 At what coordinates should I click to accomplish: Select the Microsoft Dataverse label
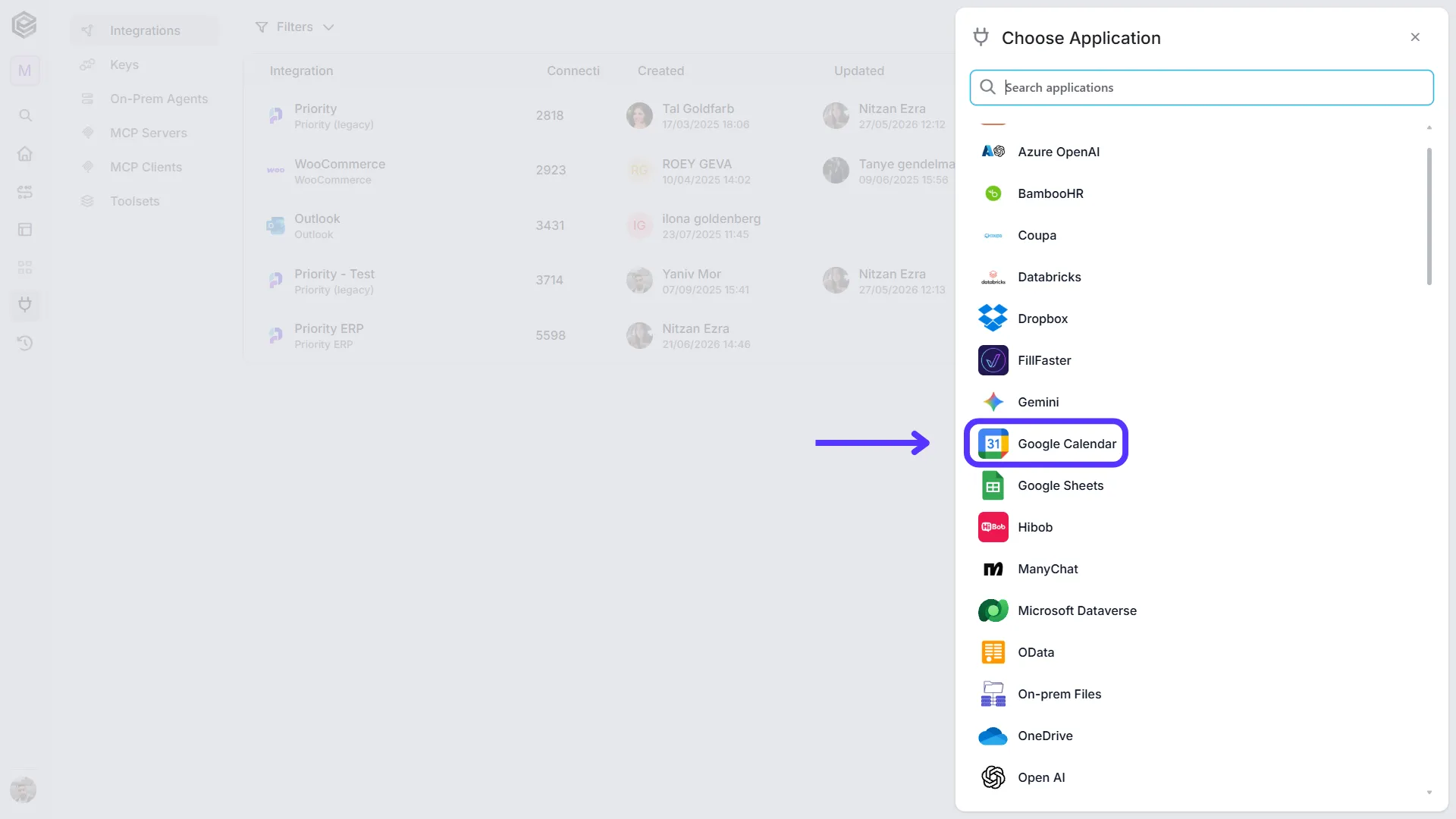click(1077, 610)
